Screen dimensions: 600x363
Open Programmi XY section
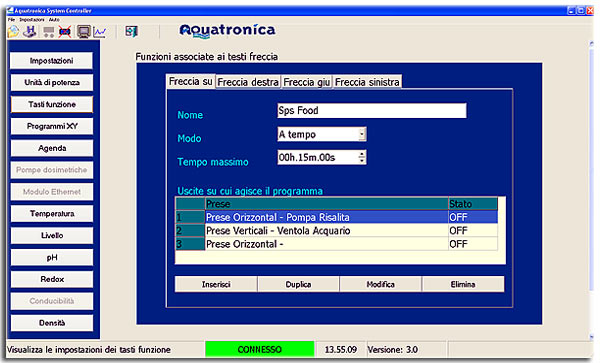(51, 126)
